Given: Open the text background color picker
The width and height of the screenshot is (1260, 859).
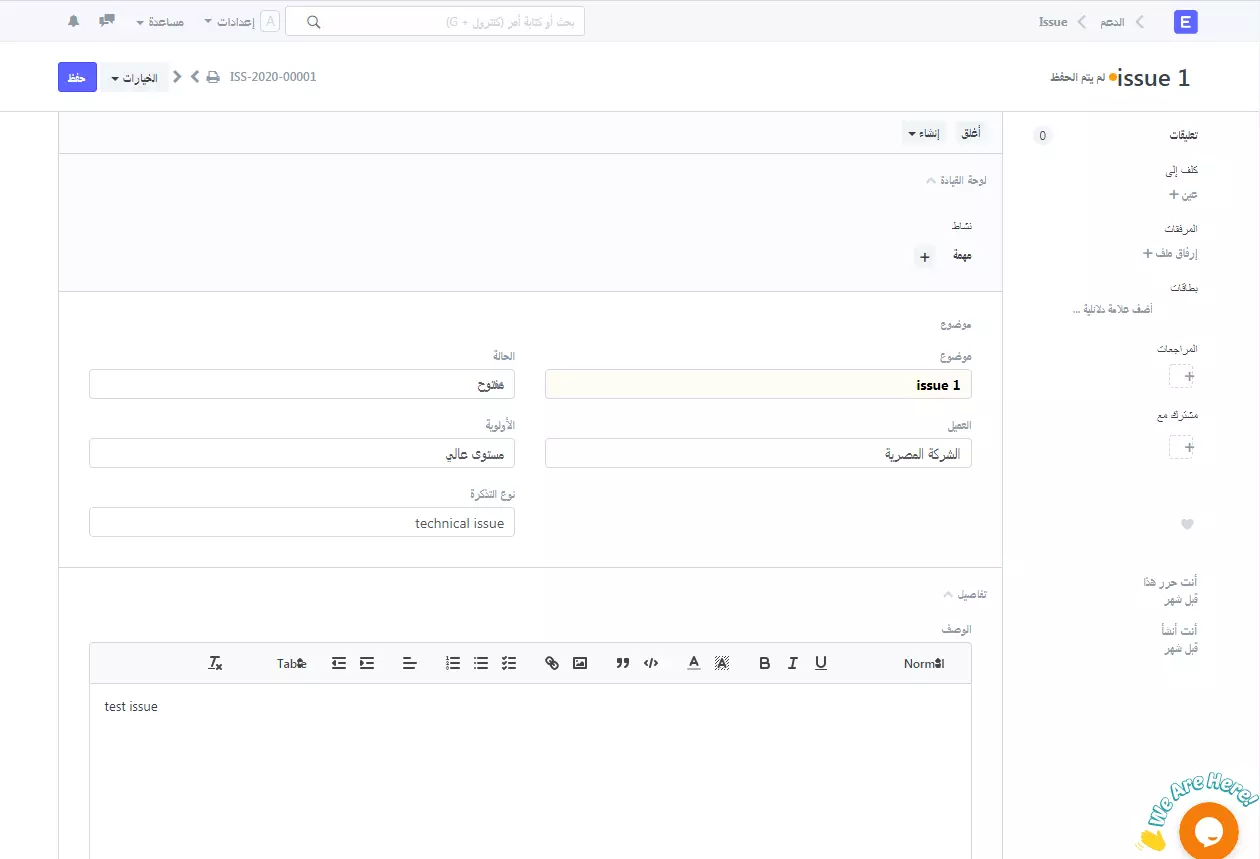Looking at the screenshot, I should [722, 663].
